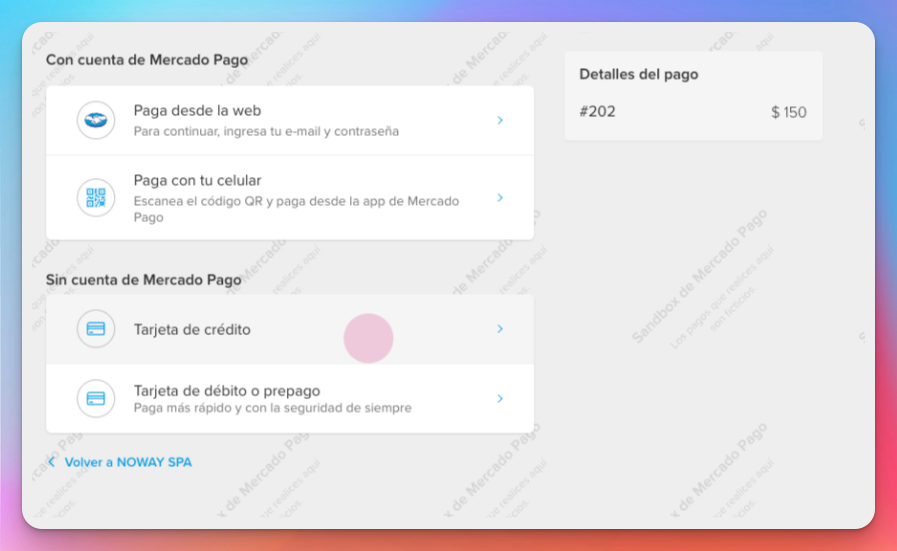
Task: Click the order number #202
Action: 597,111
